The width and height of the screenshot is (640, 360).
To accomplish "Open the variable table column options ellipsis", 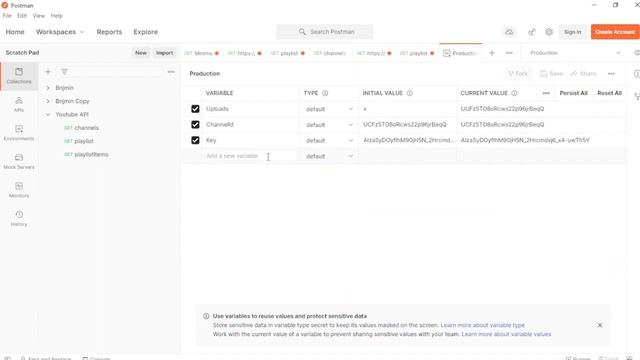I will click(546, 93).
